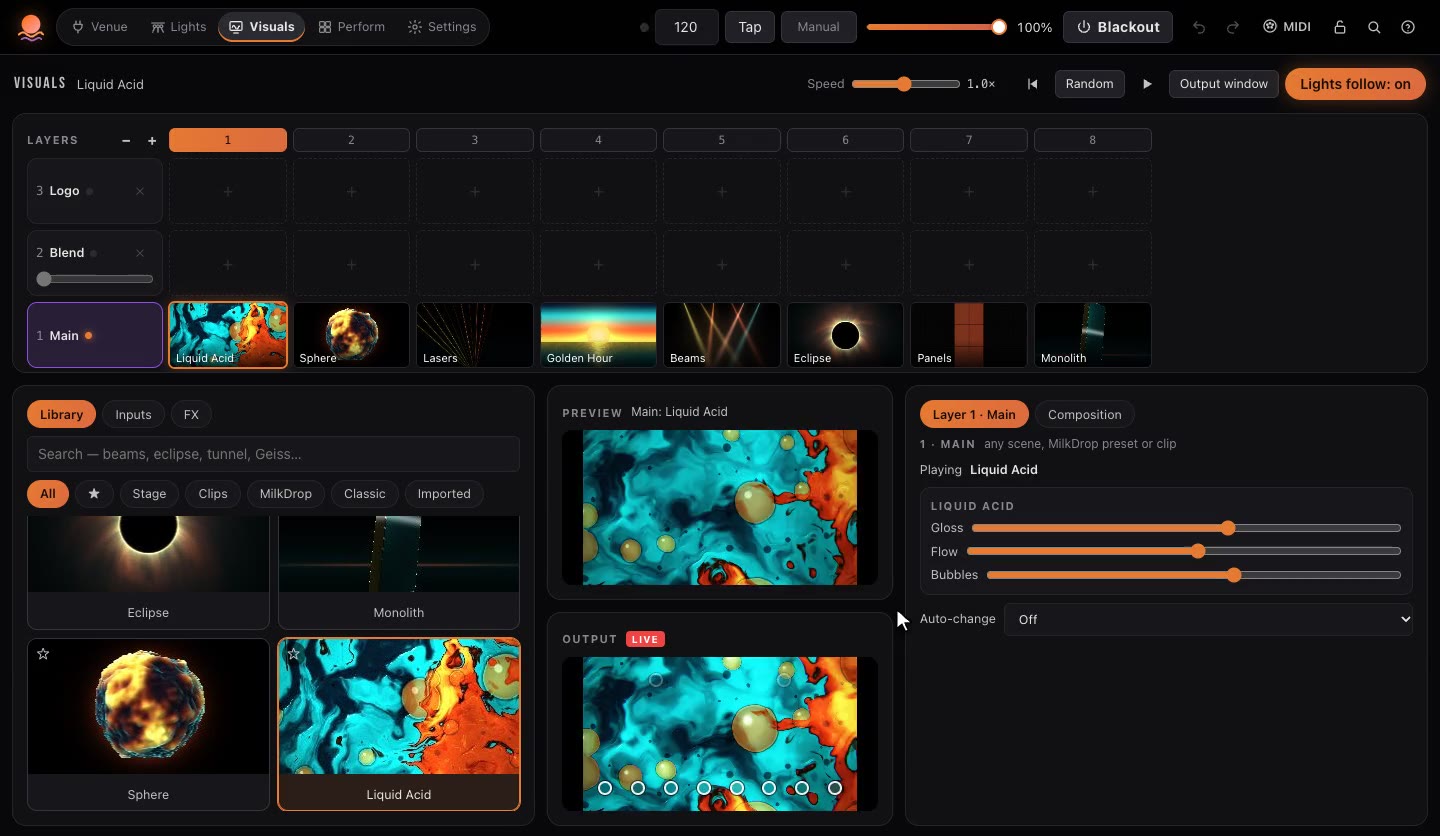Click the library search field
This screenshot has width=1440, height=836.
273,454
